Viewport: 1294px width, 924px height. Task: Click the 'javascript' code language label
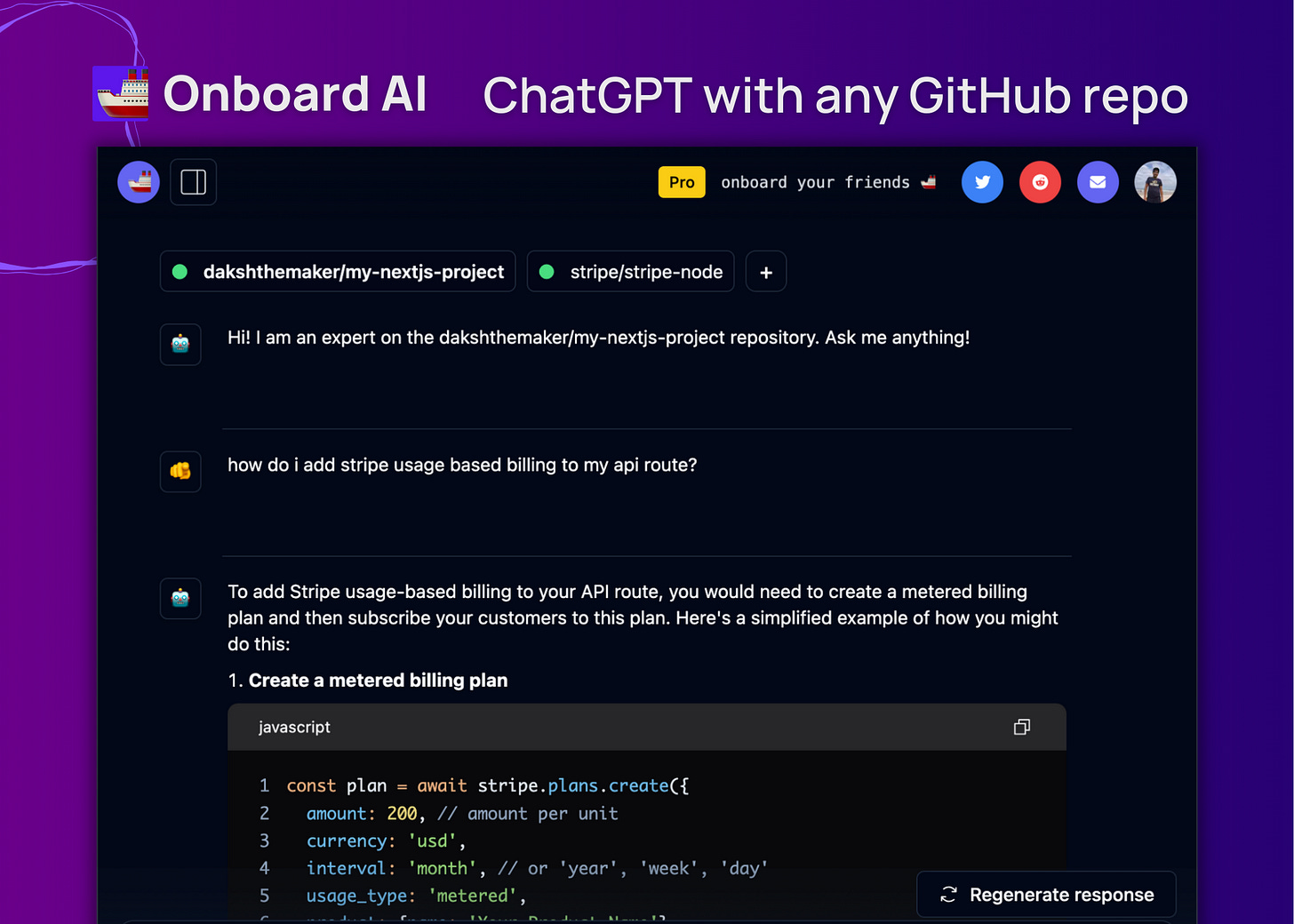click(294, 727)
